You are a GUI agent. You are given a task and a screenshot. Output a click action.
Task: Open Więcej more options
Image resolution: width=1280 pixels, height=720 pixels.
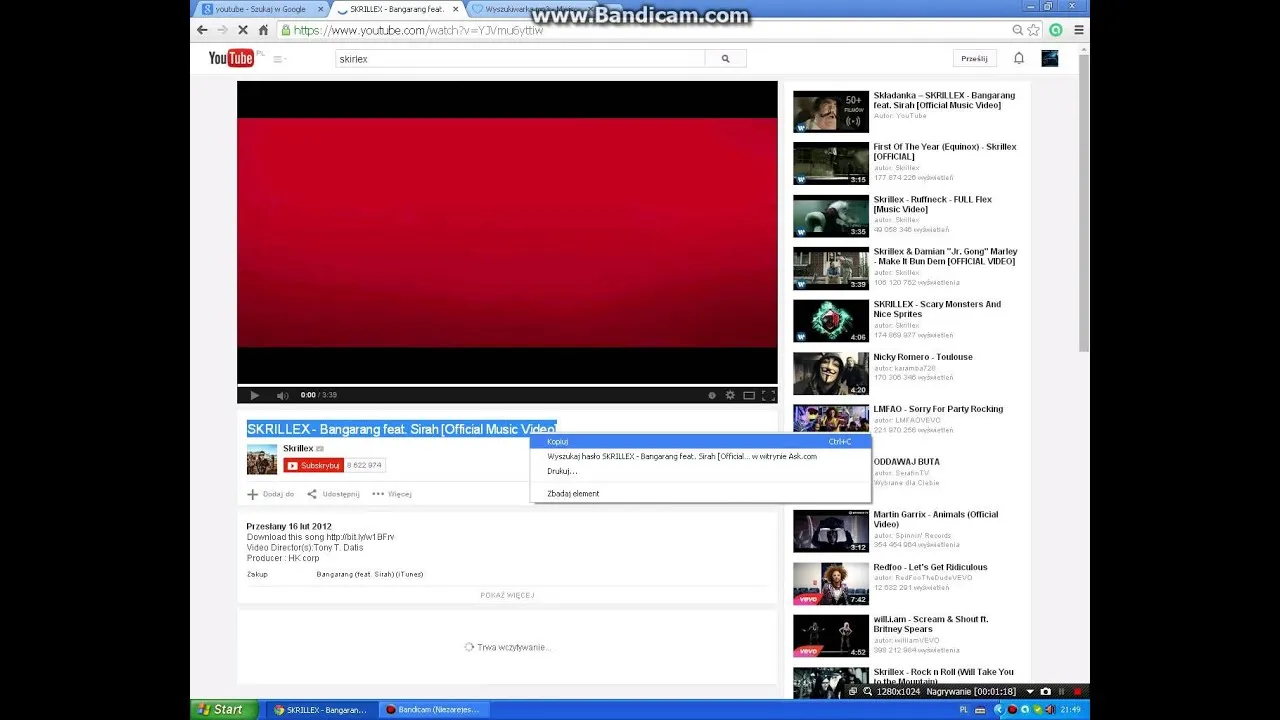[392, 494]
